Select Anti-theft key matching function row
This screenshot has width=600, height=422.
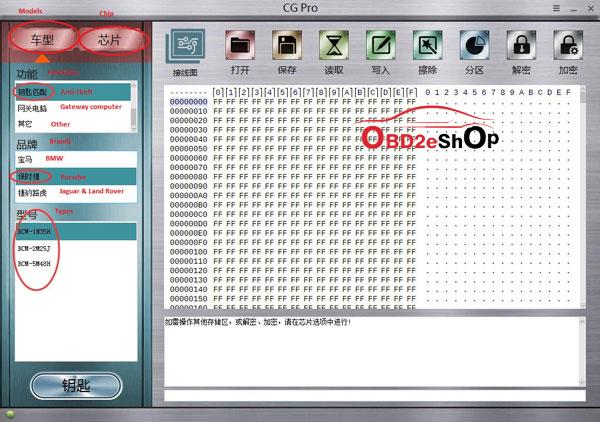click(73, 92)
